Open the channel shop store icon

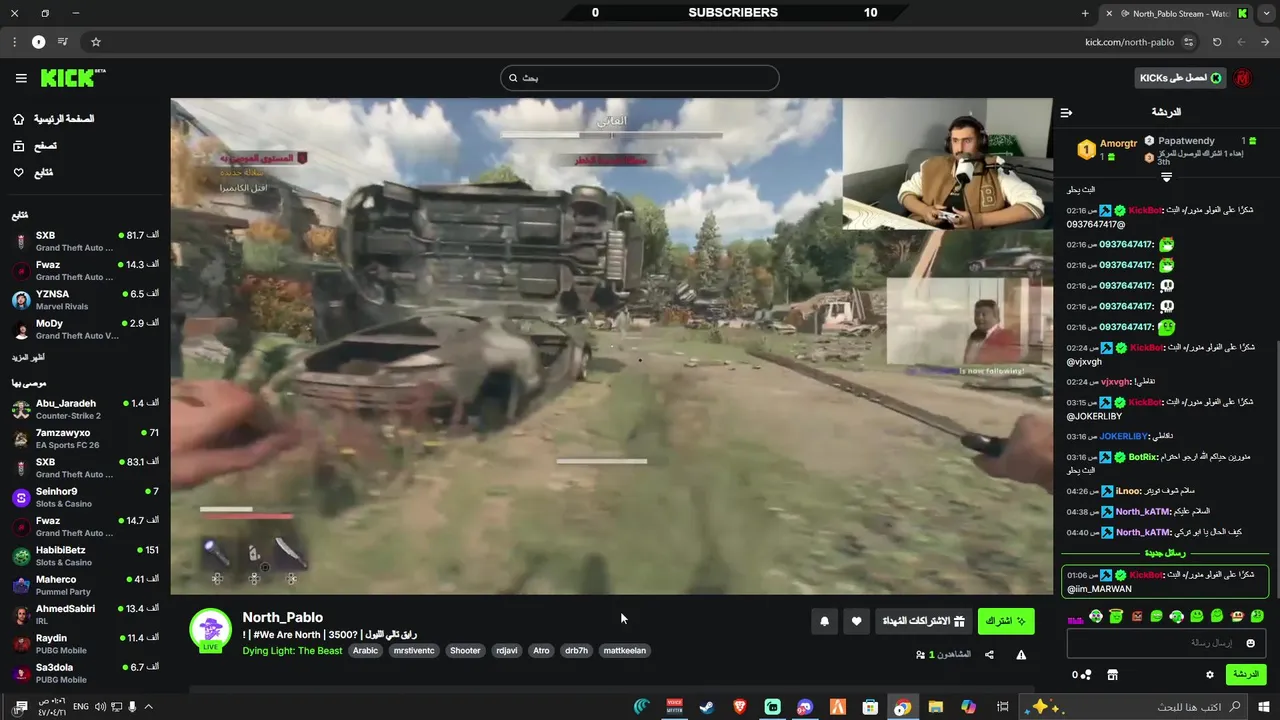coord(1112,675)
